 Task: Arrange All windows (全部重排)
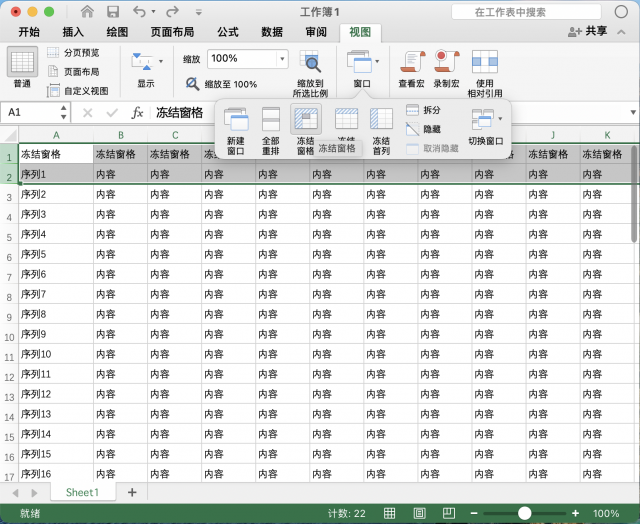[271, 131]
